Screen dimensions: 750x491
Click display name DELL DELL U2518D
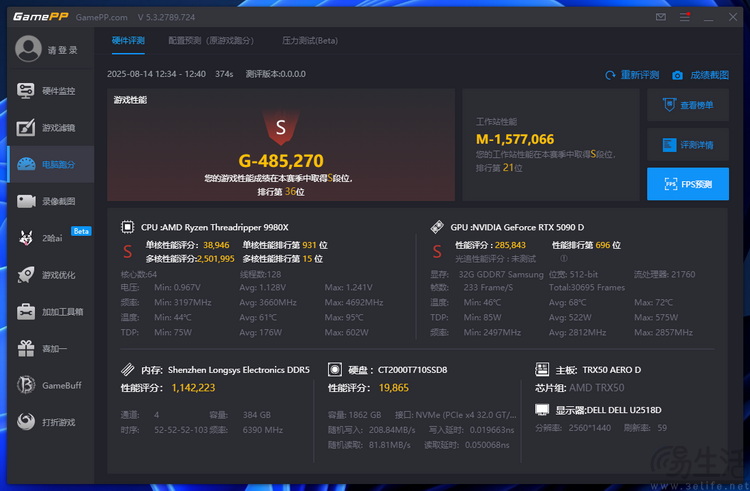tap(624, 410)
